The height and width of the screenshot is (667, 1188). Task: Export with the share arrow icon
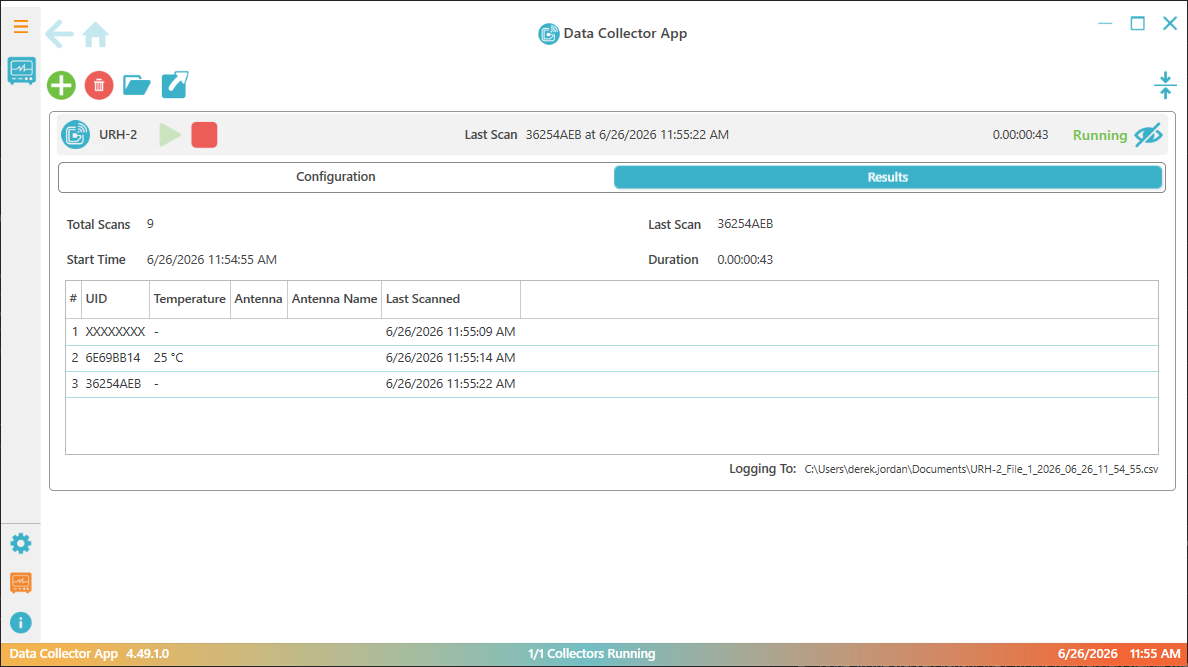click(x=175, y=84)
